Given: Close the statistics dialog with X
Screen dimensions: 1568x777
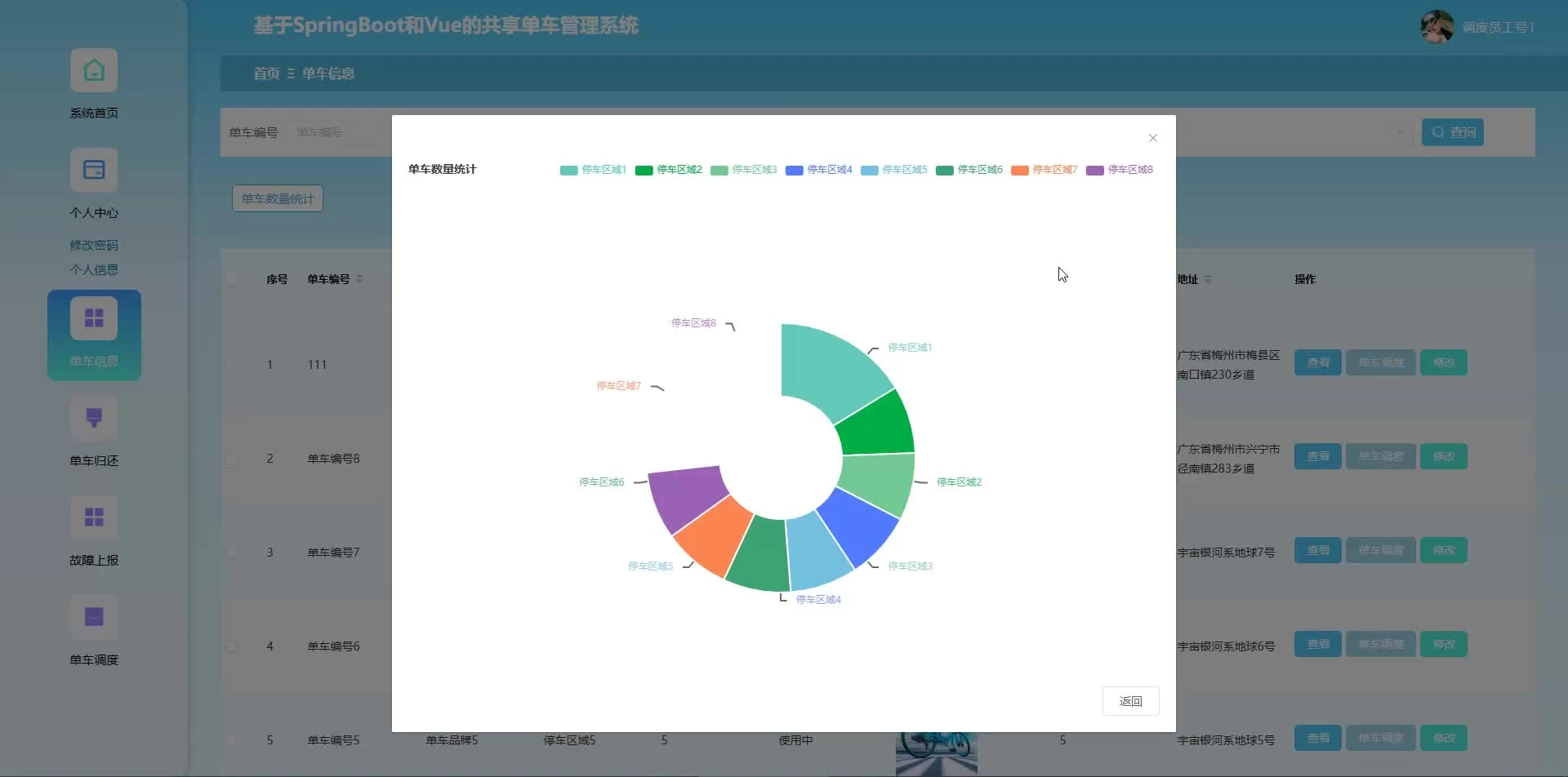Looking at the screenshot, I should click(1153, 138).
